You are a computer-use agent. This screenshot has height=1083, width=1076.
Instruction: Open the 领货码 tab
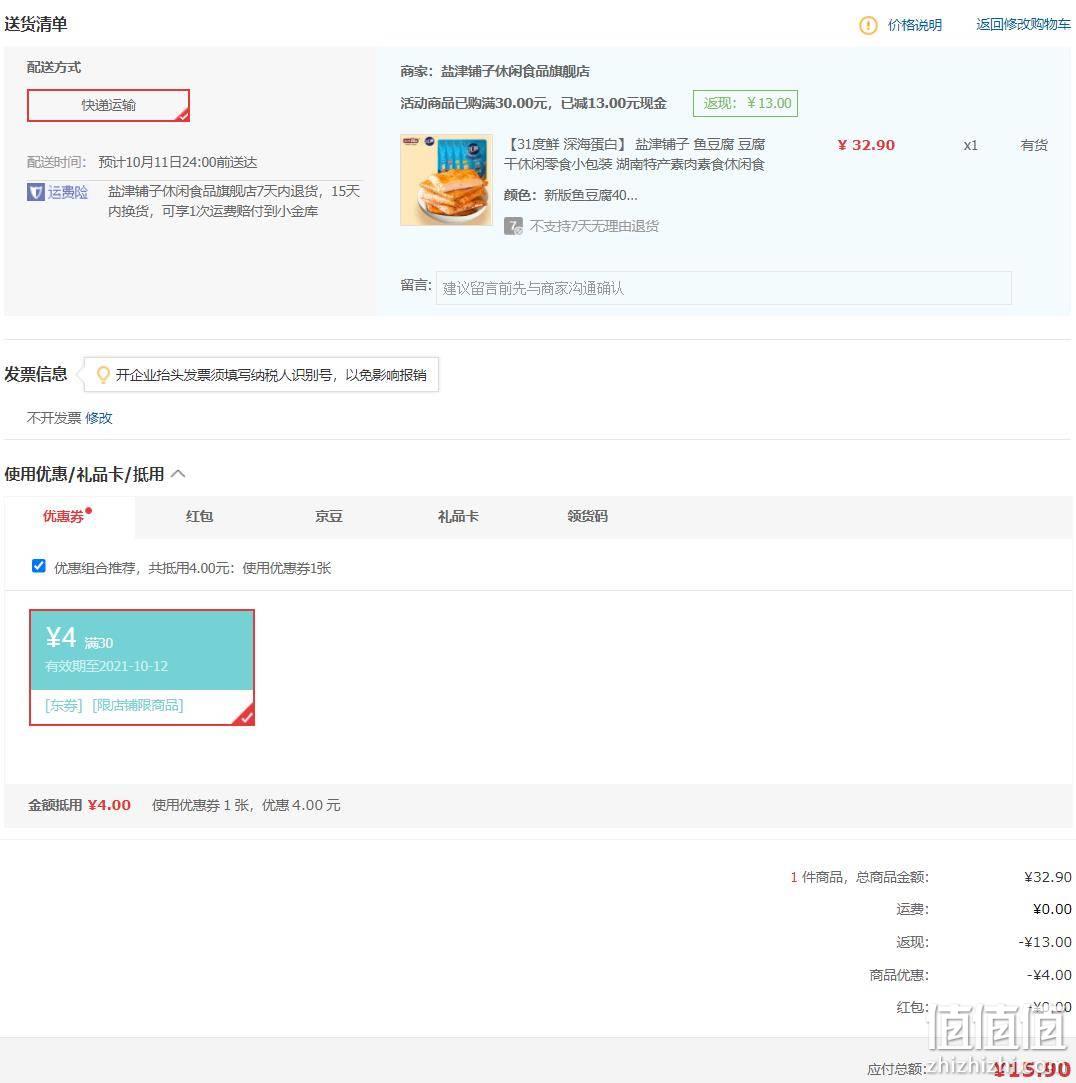point(588,516)
